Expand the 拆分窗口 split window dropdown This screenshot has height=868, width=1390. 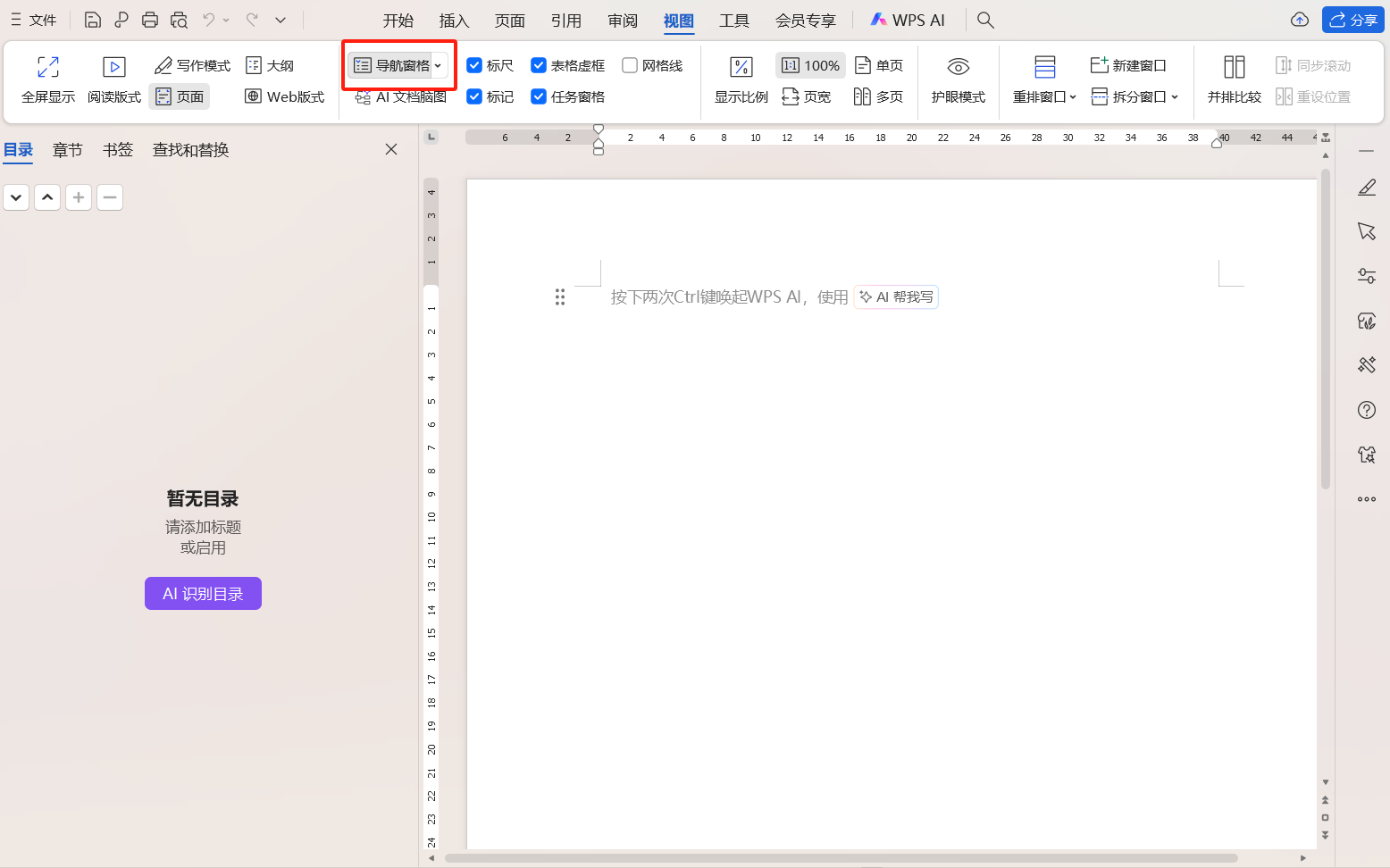[1175, 96]
